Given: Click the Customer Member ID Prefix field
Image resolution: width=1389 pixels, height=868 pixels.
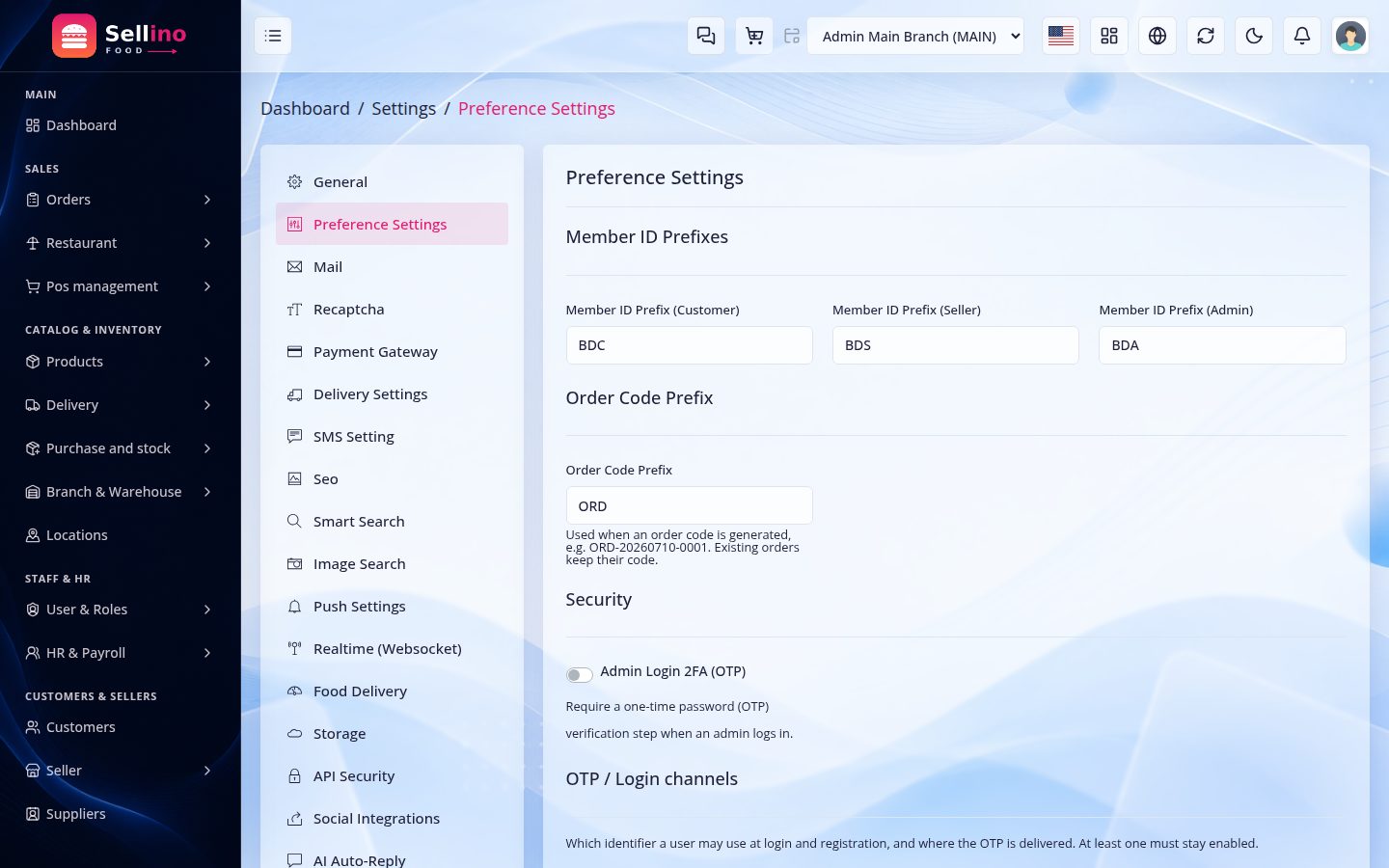Looking at the screenshot, I should [689, 345].
